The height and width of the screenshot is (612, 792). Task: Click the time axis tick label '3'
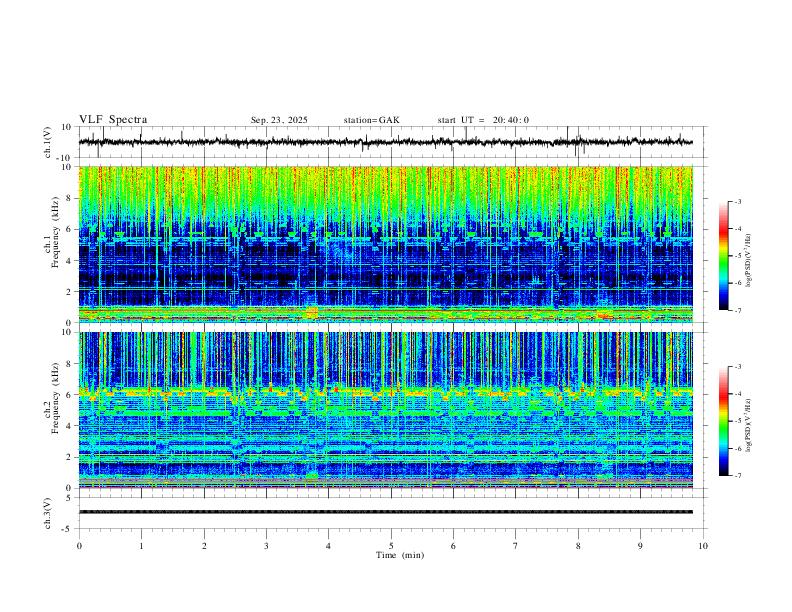[266, 546]
